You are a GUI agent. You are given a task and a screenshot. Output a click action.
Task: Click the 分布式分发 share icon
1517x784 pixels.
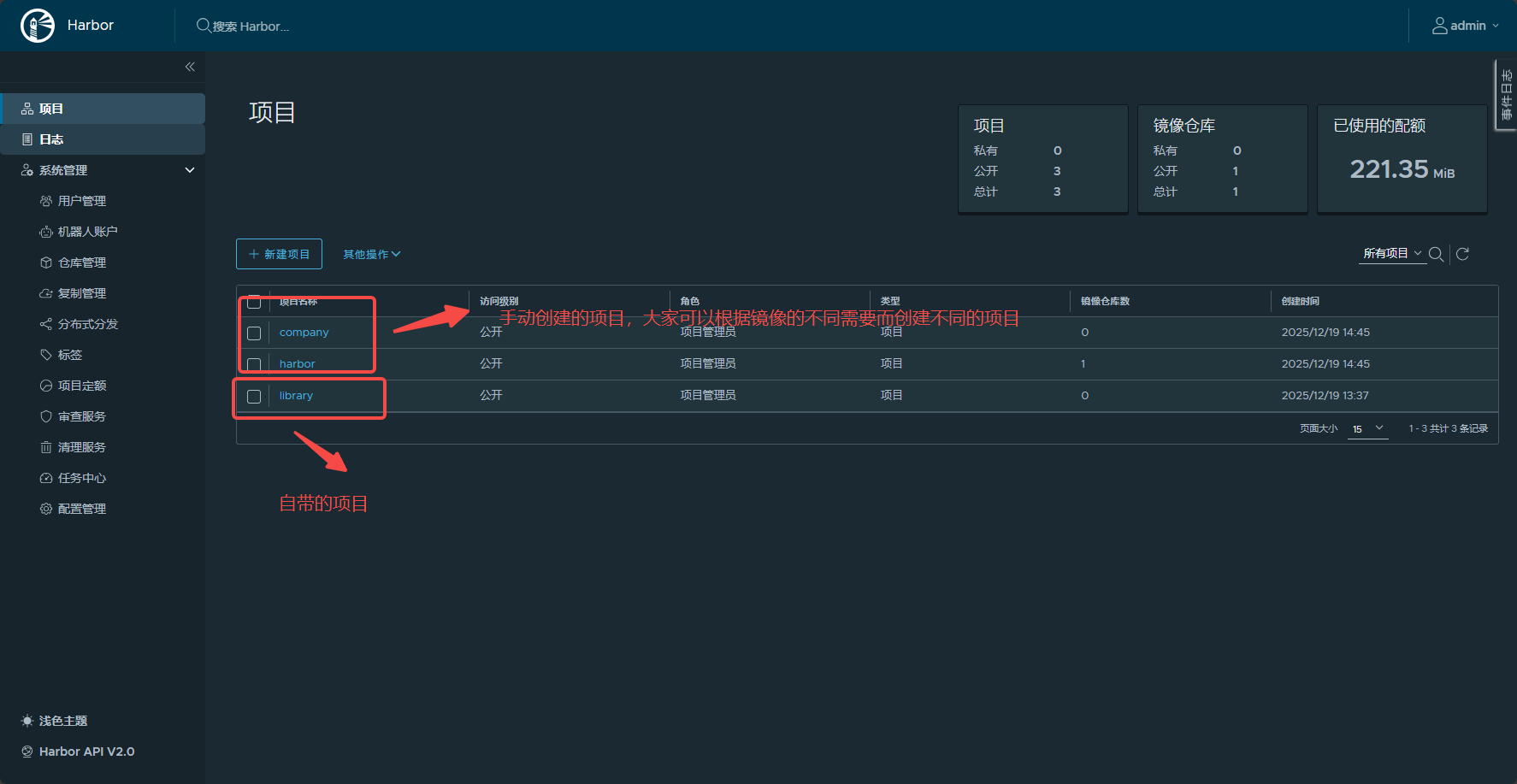[x=46, y=324]
